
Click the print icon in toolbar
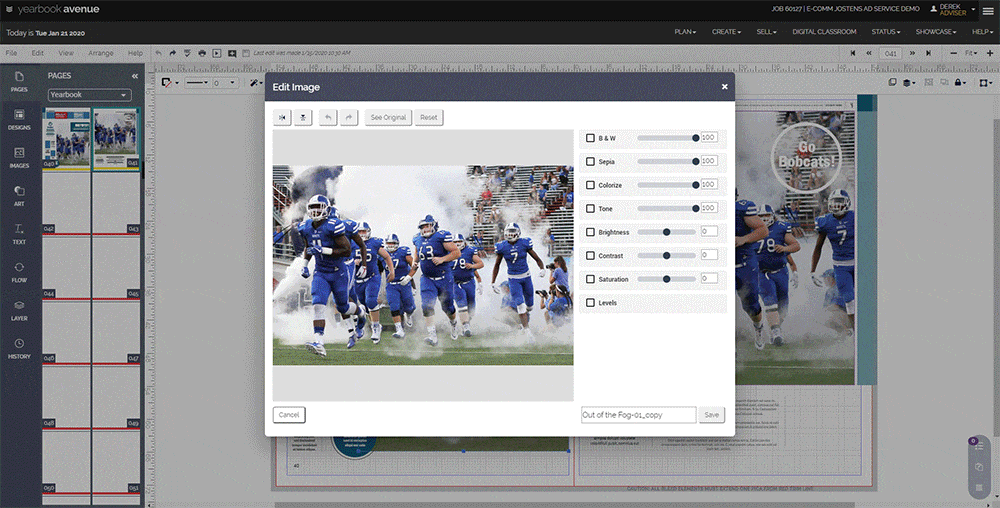(x=202, y=54)
